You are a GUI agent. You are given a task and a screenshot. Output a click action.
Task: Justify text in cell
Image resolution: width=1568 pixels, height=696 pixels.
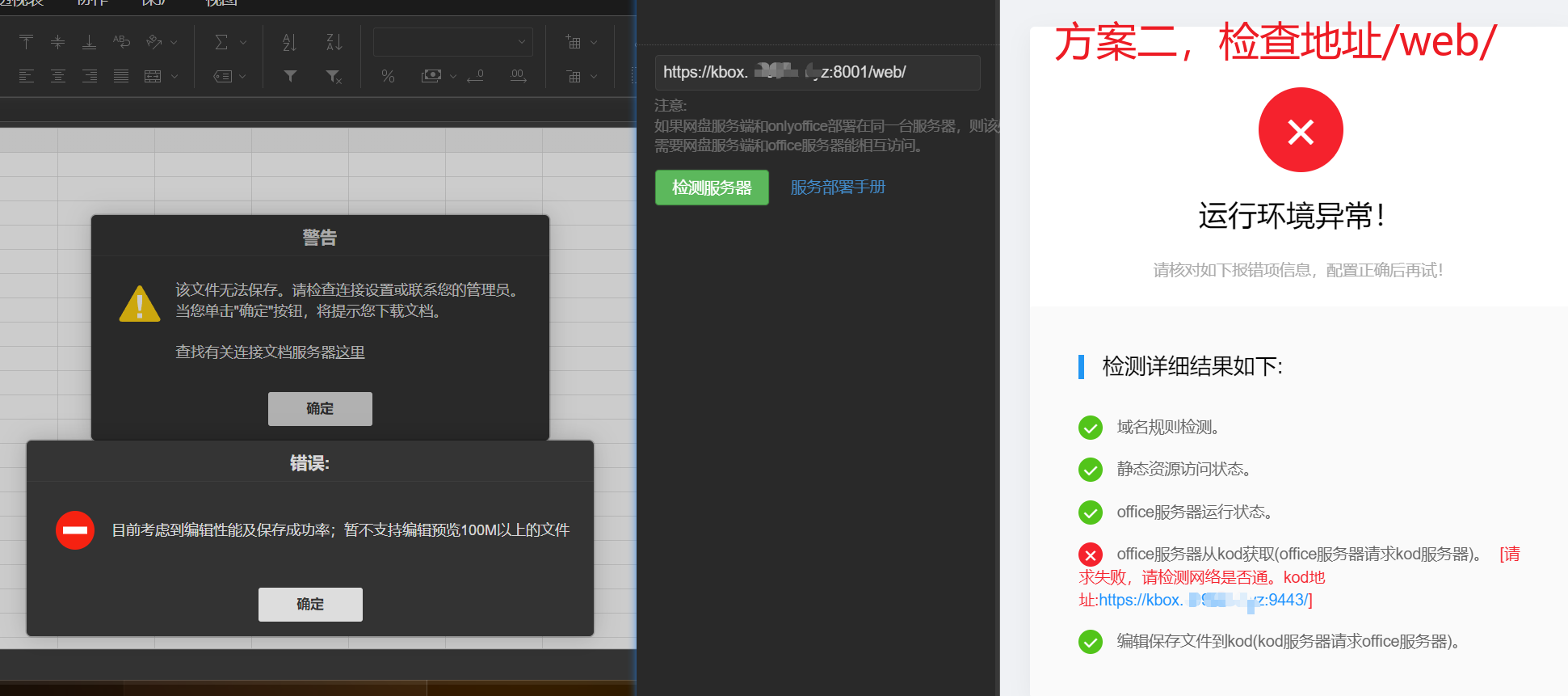pyautogui.click(x=121, y=76)
